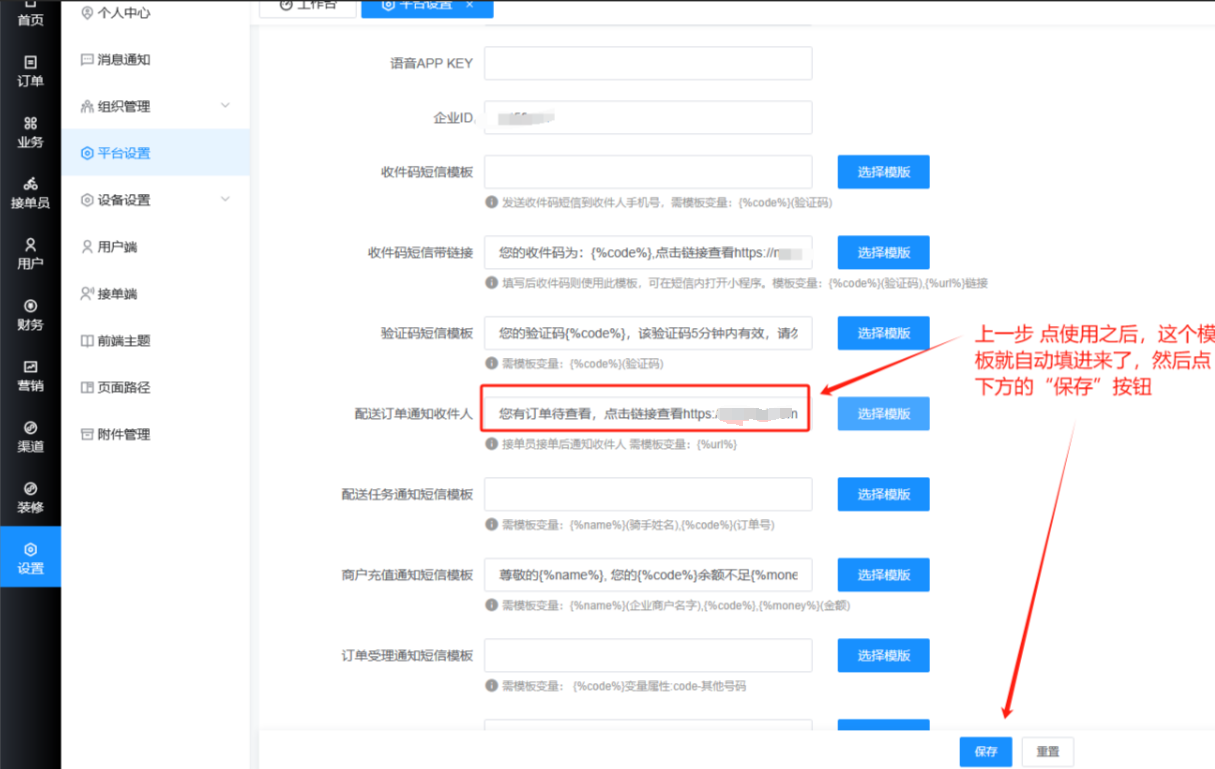Focus the 验证码短信模板 input field

point(648,333)
